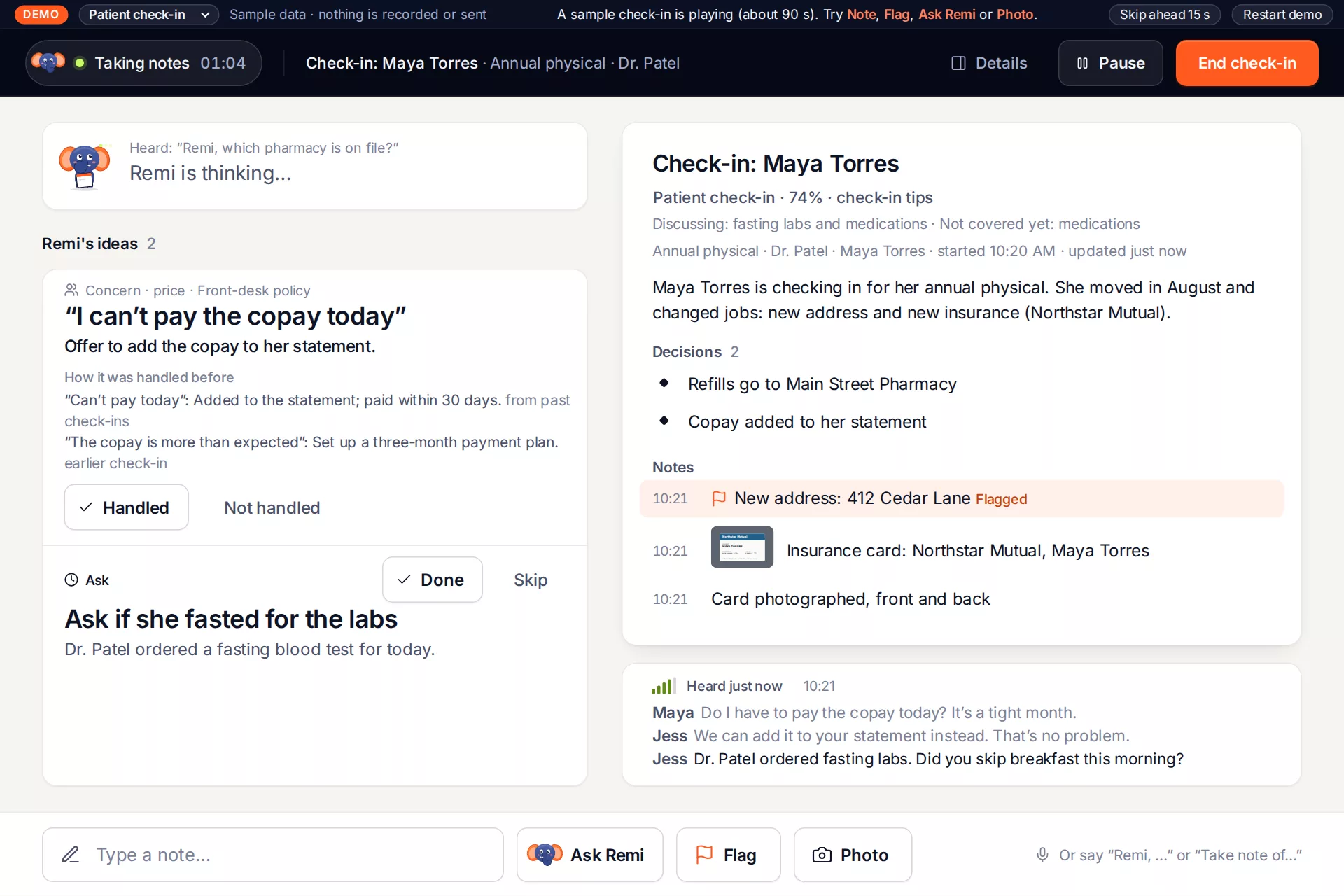Screen dimensions: 1344x896
Task: Open the Details panel
Action: click(989, 63)
